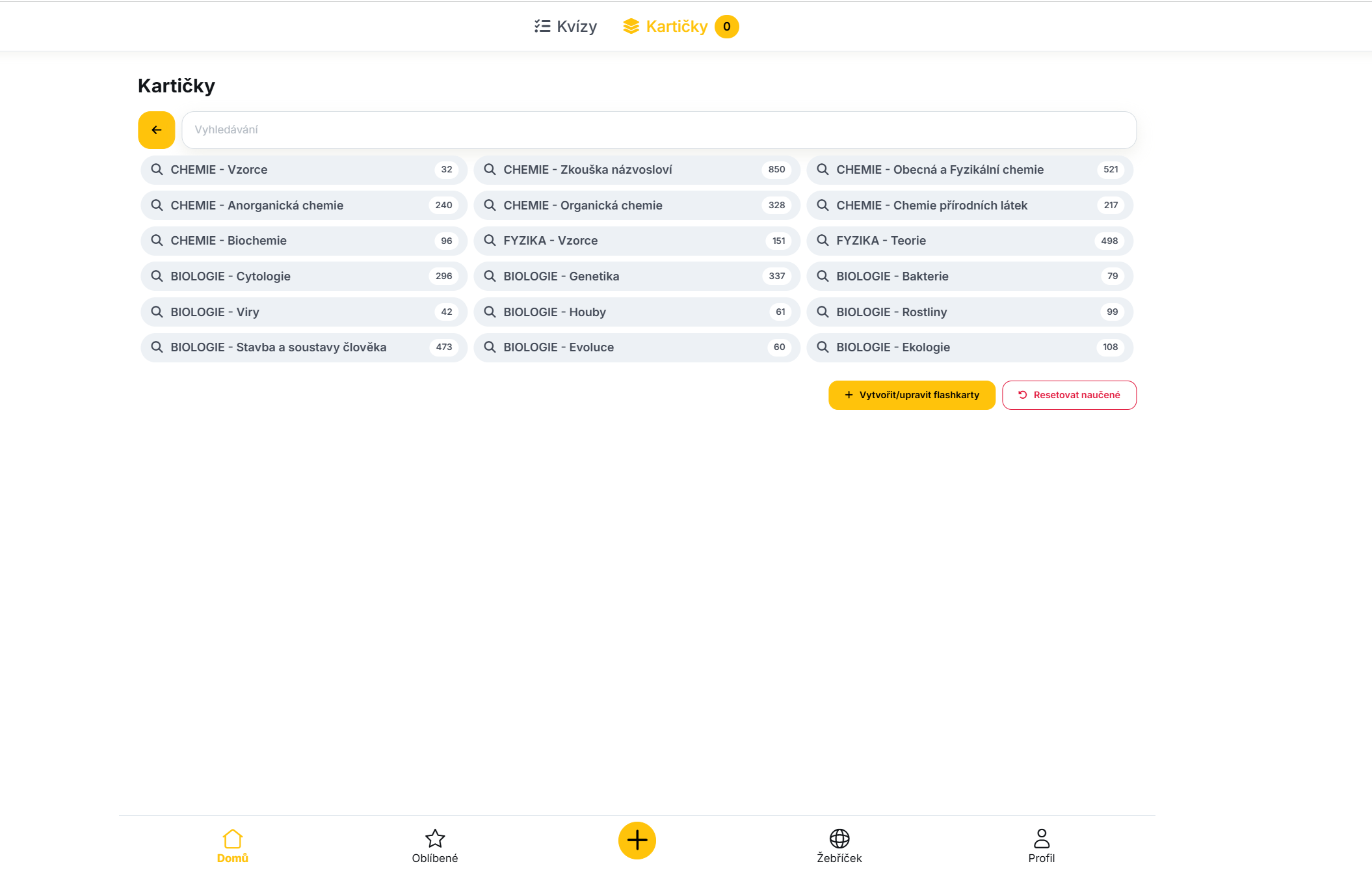
Task: Click magnifier icon beside BIOLOGIE - Cytologie
Action: click(x=157, y=277)
